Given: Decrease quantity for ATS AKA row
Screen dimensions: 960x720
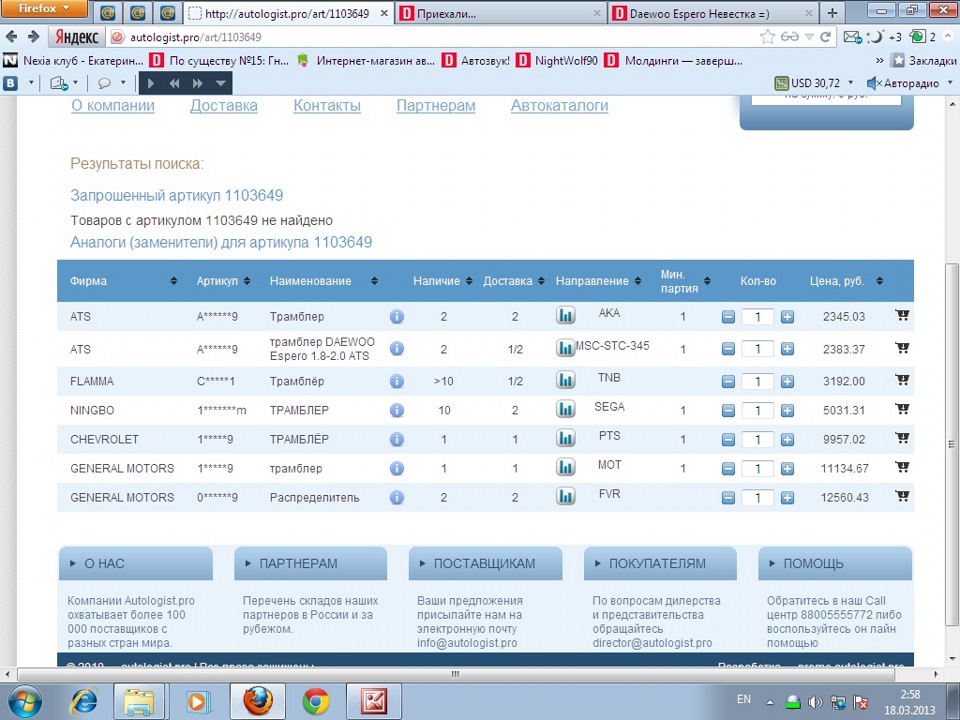Looking at the screenshot, I should (x=728, y=317).
